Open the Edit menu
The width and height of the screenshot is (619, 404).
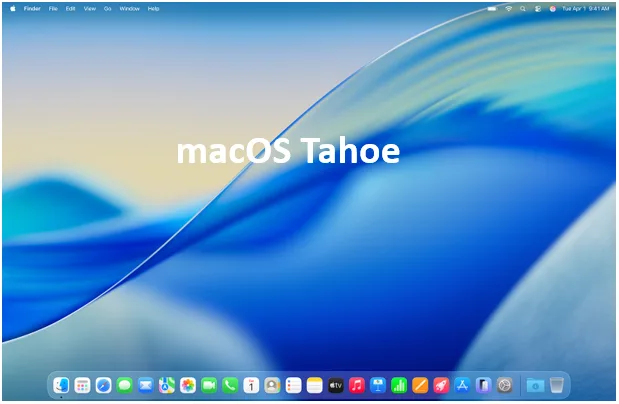[x=71, y=8]
